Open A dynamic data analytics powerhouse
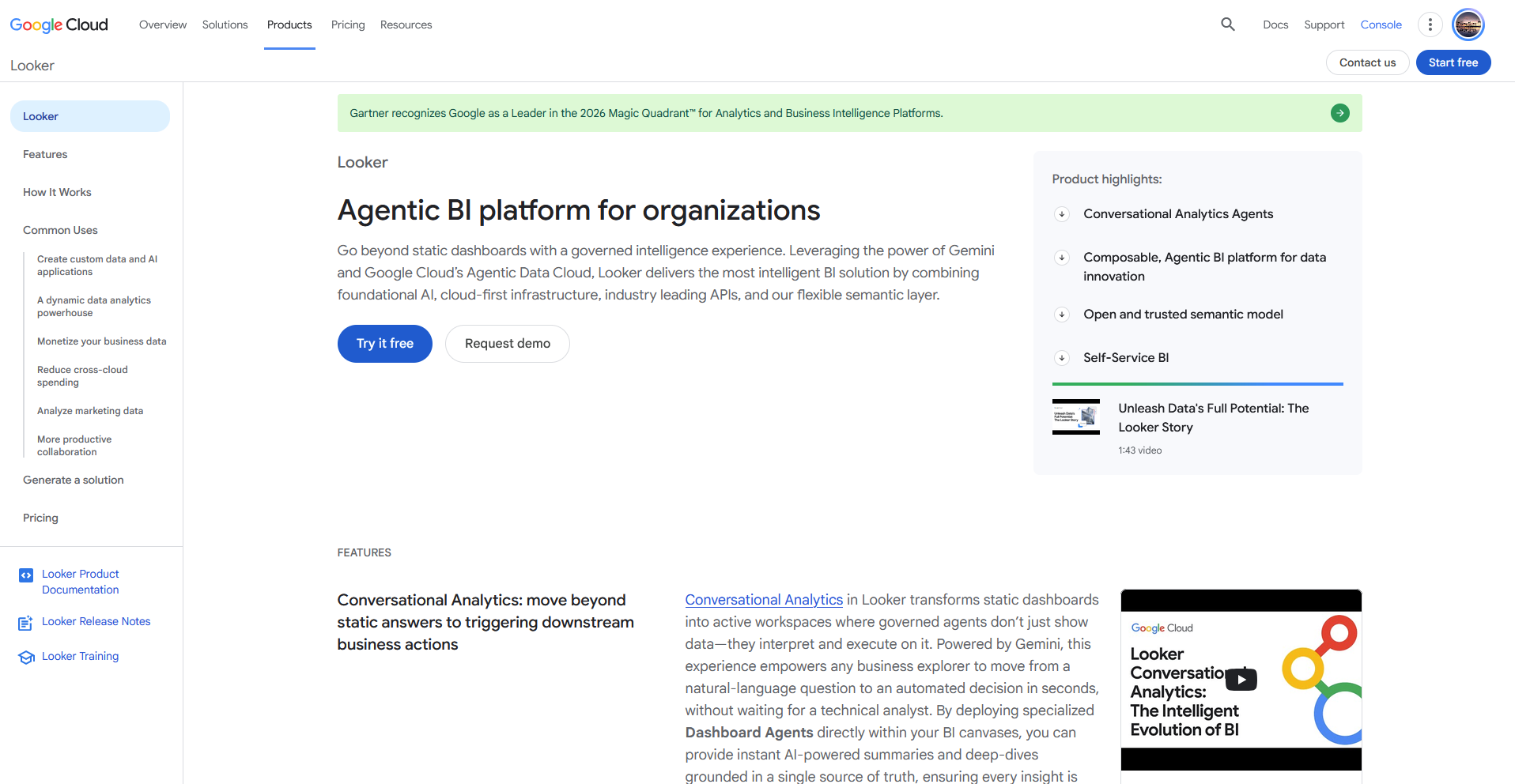The height and width of the screenshot is (784, 1515). tap(94, 307)
